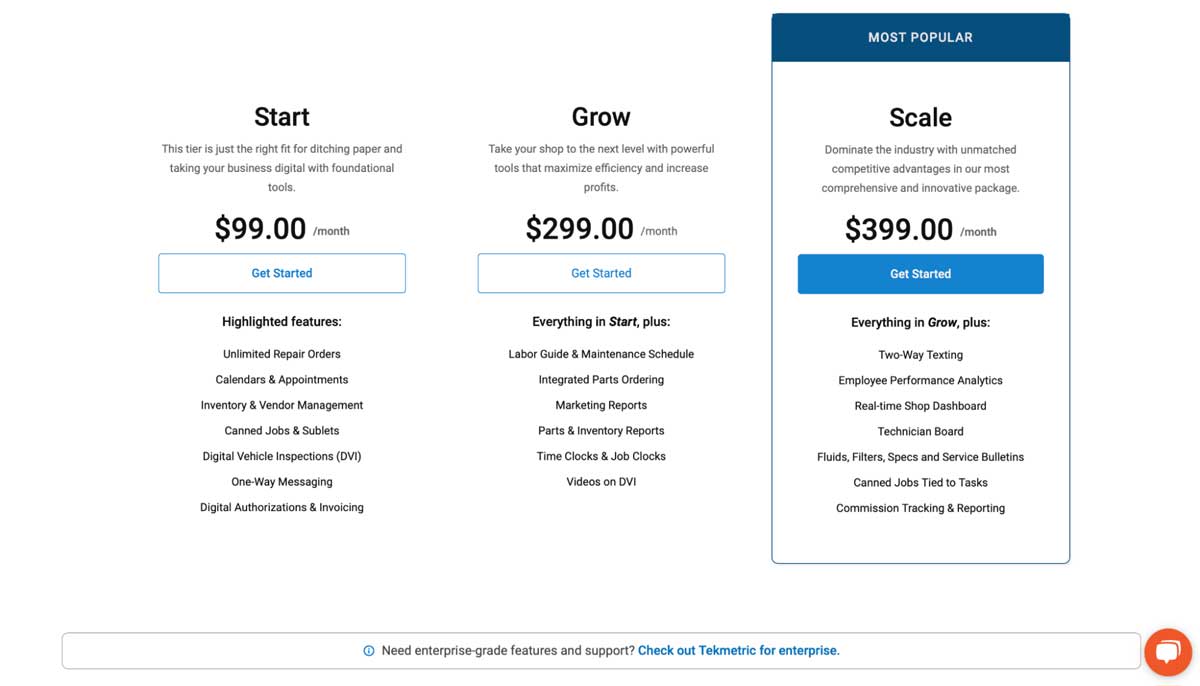Select the Two-Way Texting feature item
This screenshot has width=1200, height=686.
(920, 354)
